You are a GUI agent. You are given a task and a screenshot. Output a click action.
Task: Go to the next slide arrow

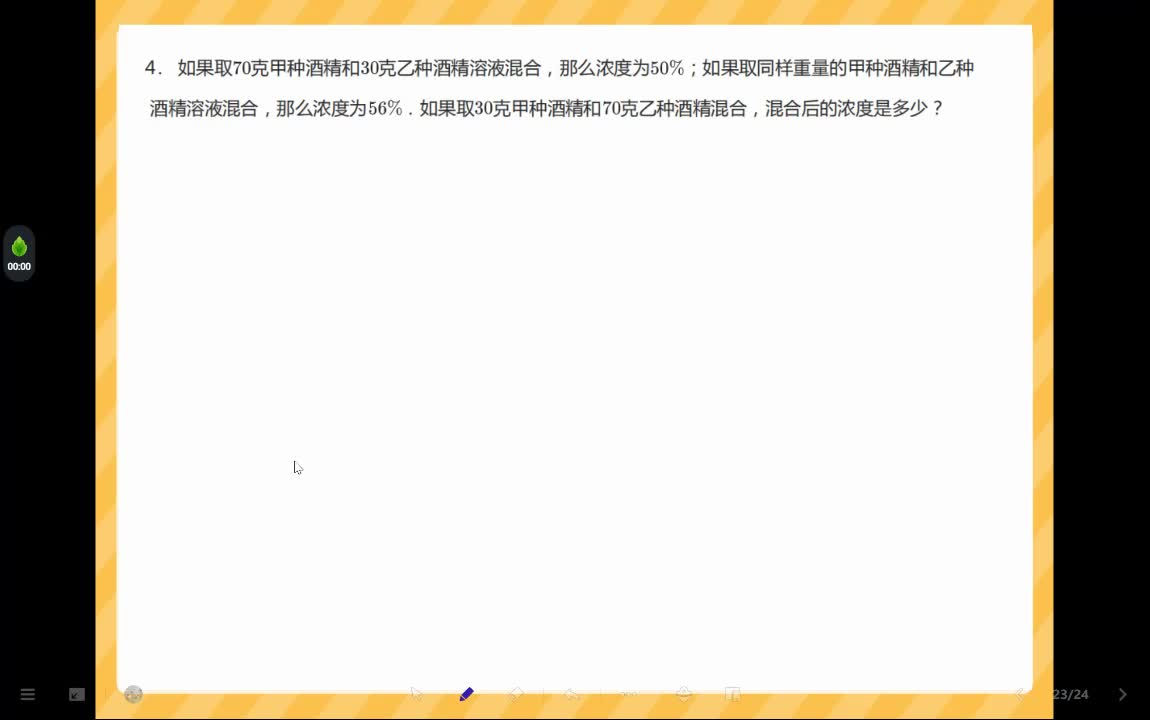(x=1123, y=694)
